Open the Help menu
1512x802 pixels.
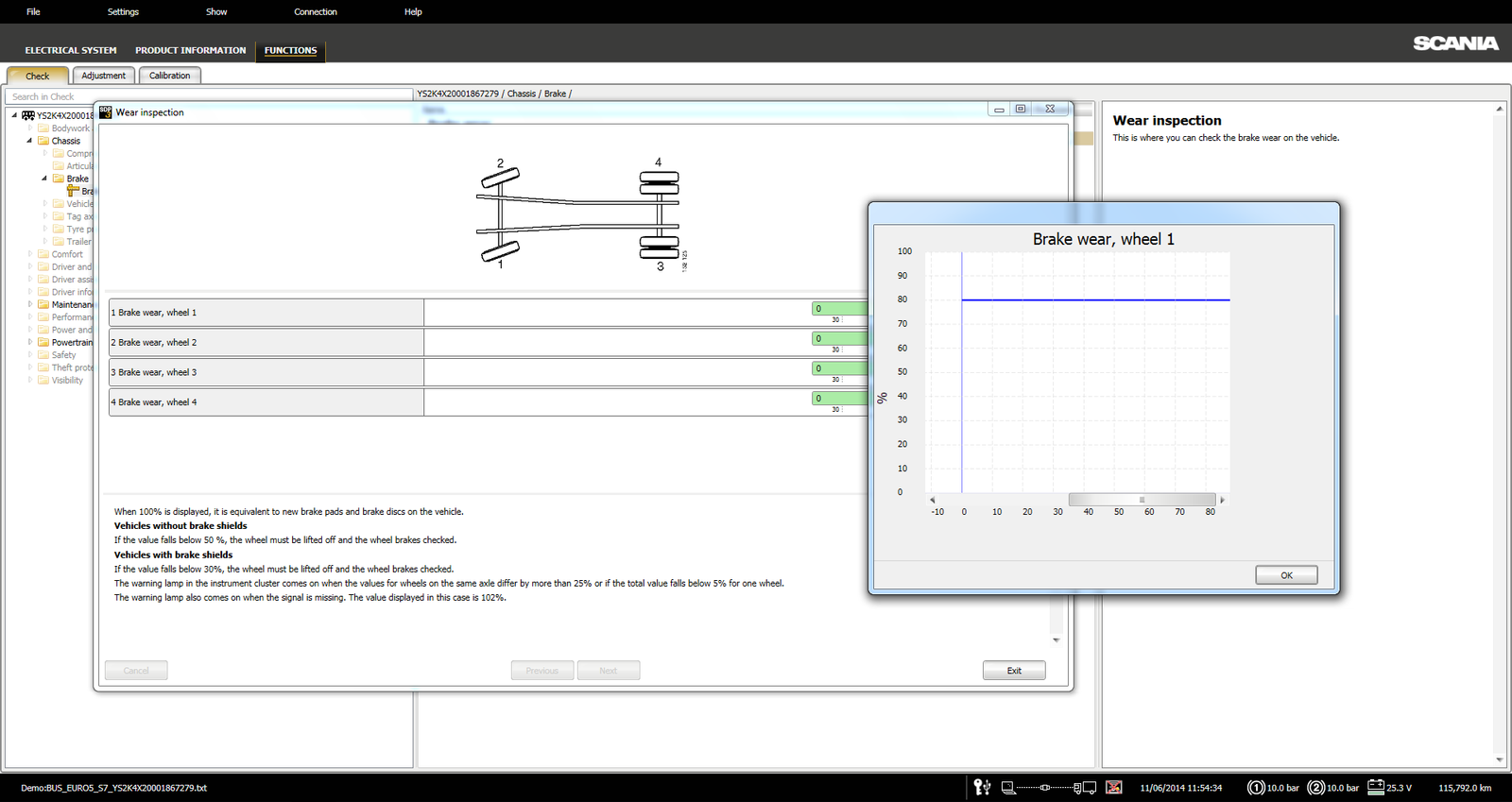[413, 11]
